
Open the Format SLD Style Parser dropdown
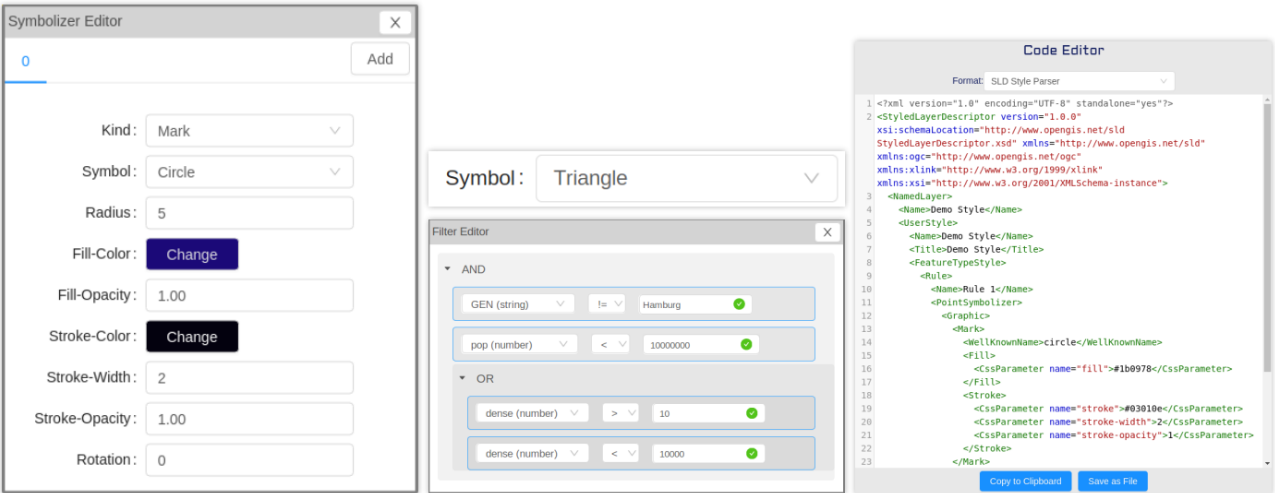tap(1078, 81)
